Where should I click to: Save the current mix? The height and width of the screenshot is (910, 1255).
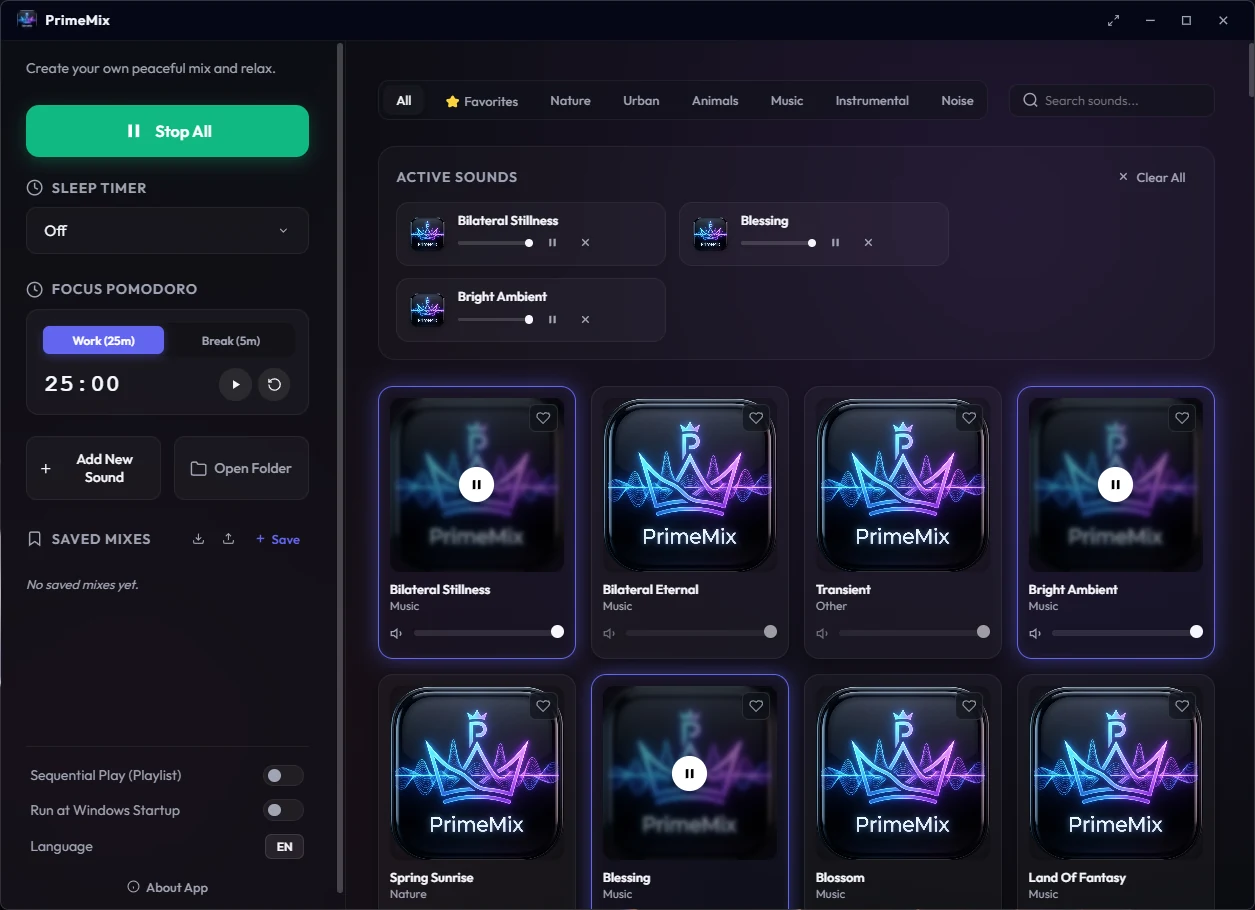[278, 539]
